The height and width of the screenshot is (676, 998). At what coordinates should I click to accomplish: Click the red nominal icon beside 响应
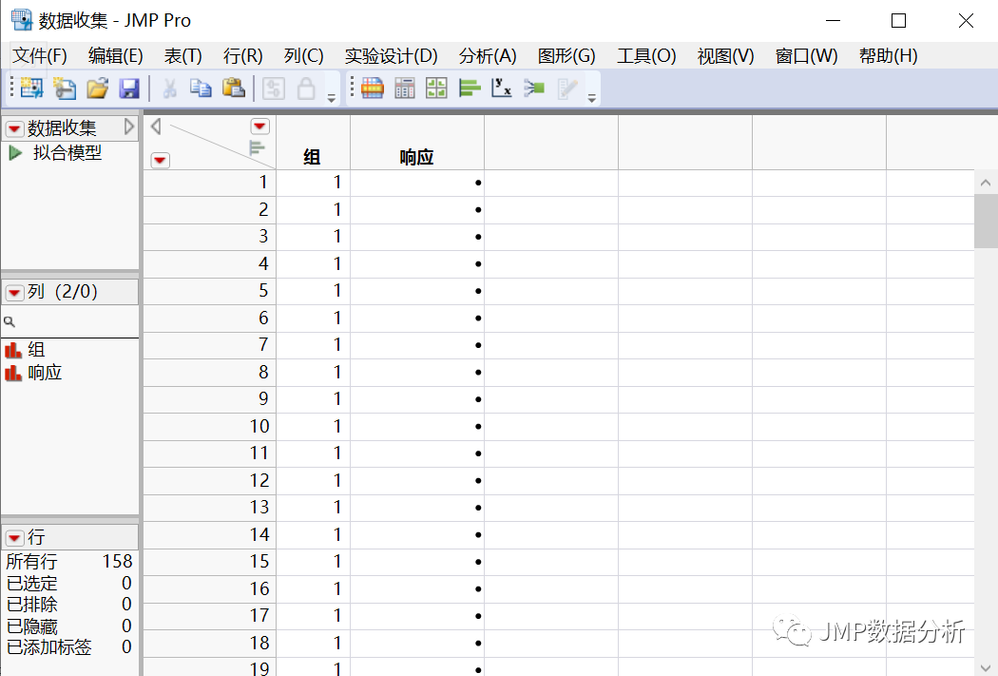click(x=13, y=372)
